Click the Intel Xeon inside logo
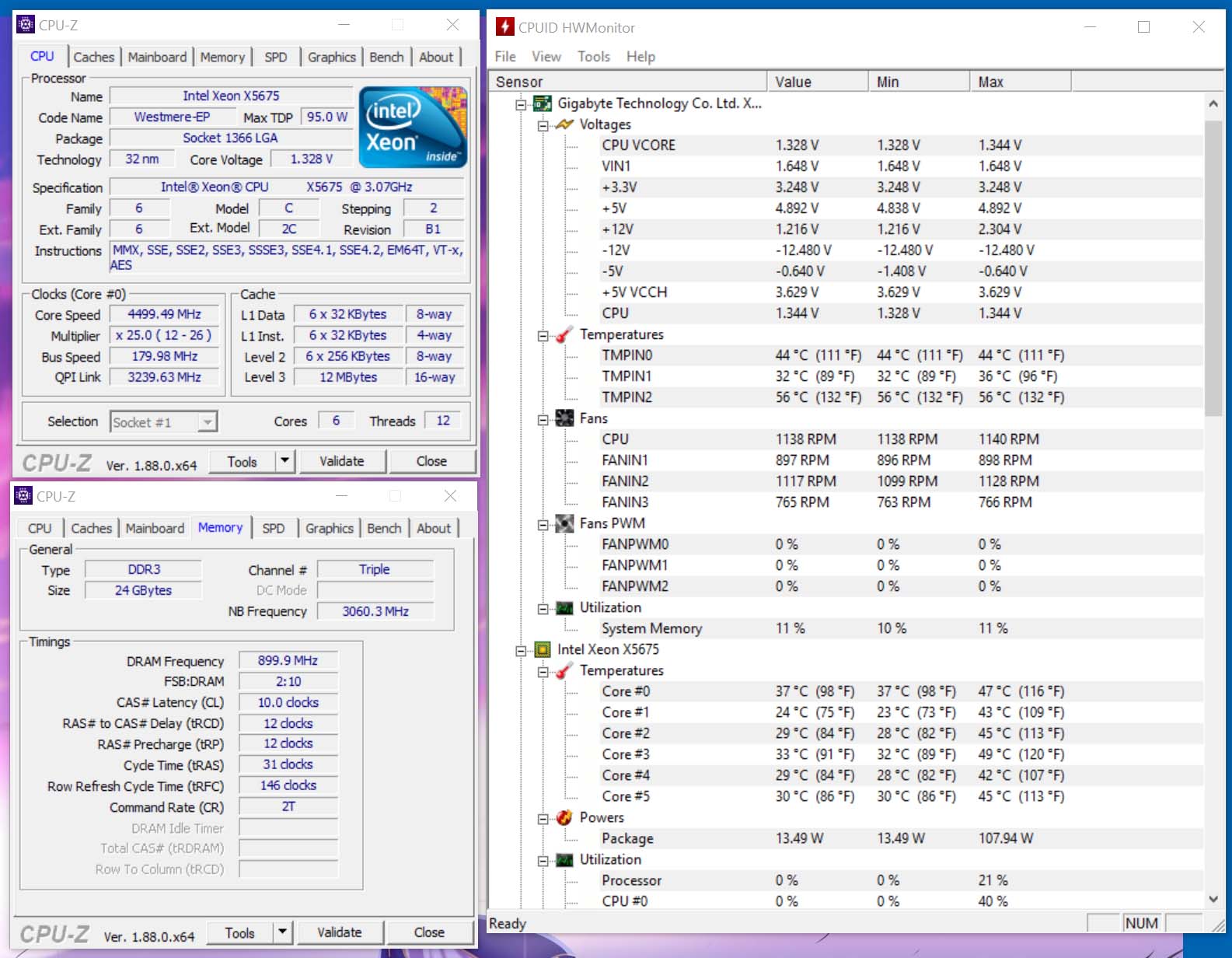The image size is (1232, 958). coord(413,127)
